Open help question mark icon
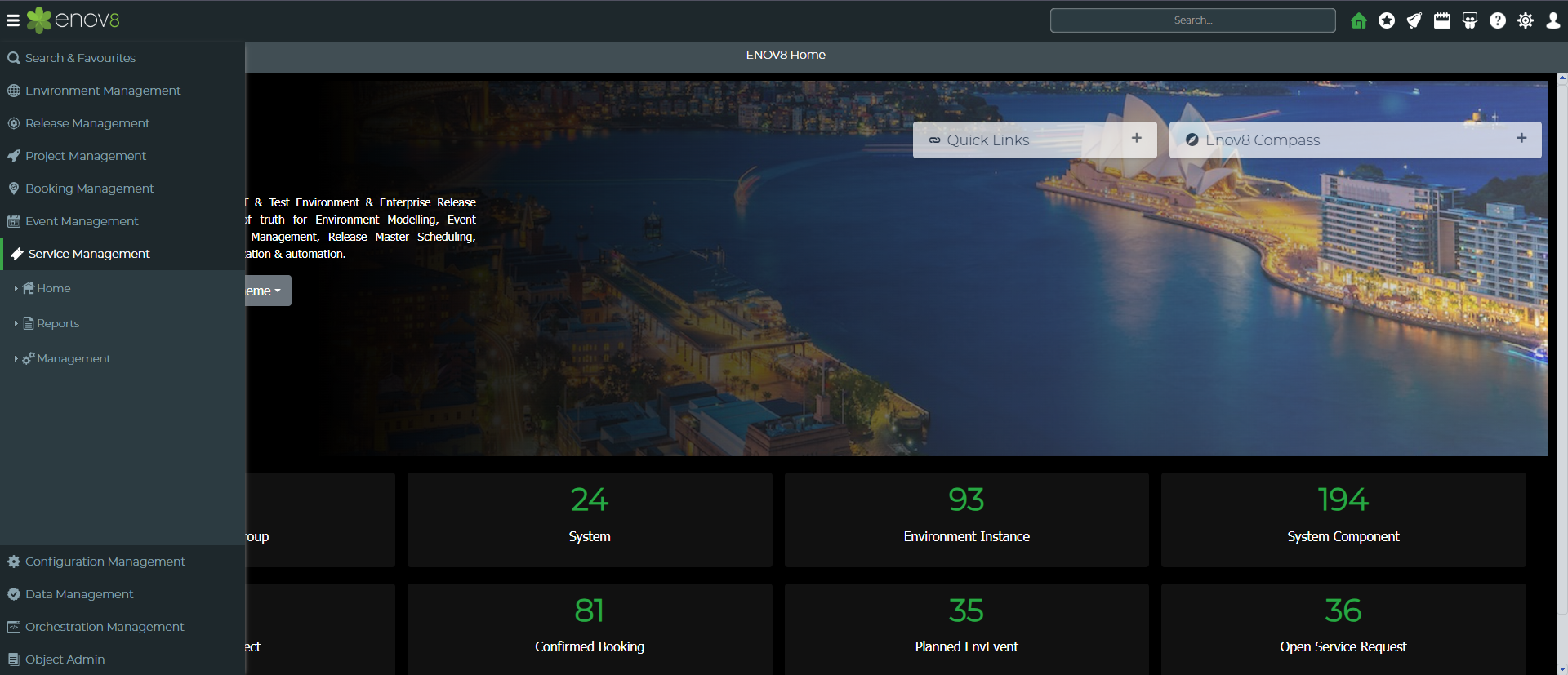Image resolution: width=1568 pixels, height=675 pixels. [1498, 20]
